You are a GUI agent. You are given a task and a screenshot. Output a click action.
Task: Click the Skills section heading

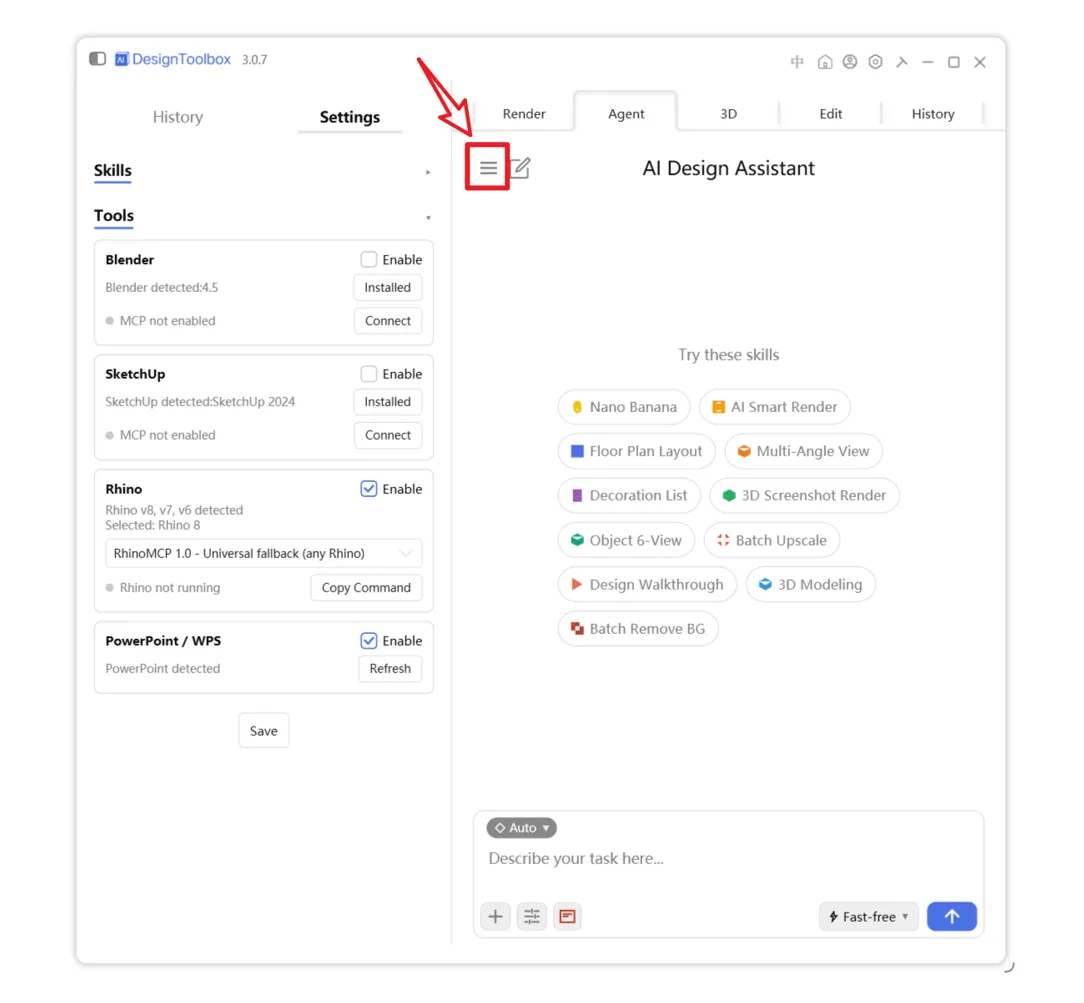[113, 171]
